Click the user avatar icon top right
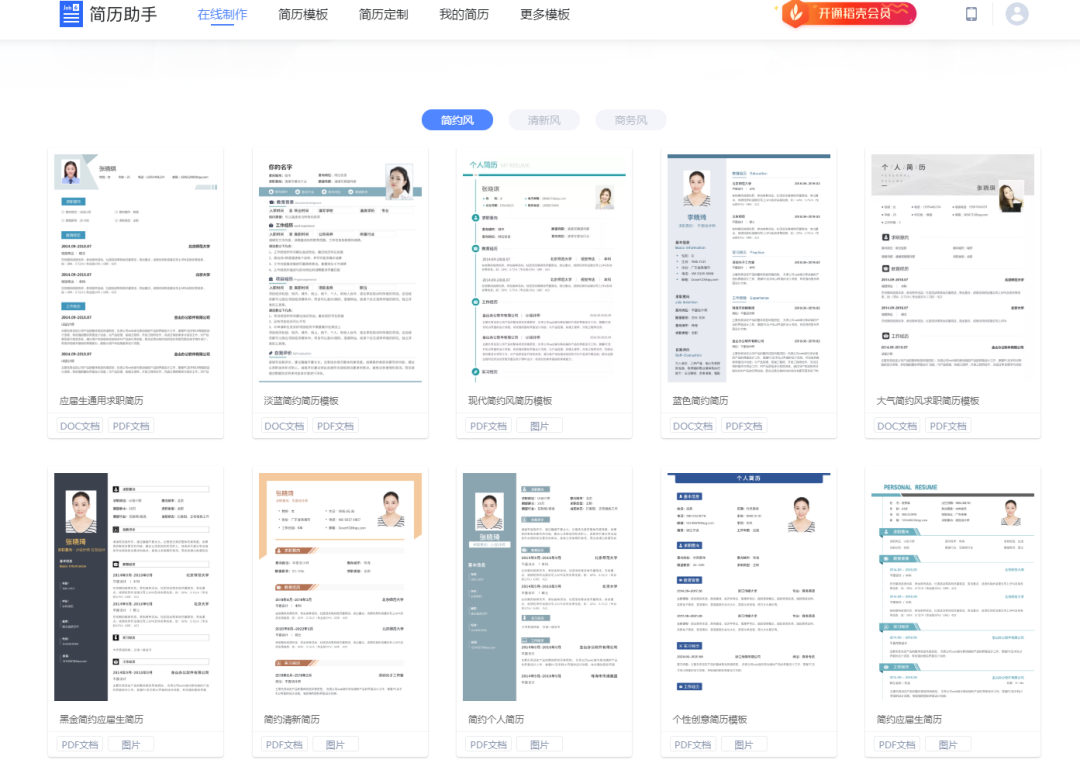 1016,14
